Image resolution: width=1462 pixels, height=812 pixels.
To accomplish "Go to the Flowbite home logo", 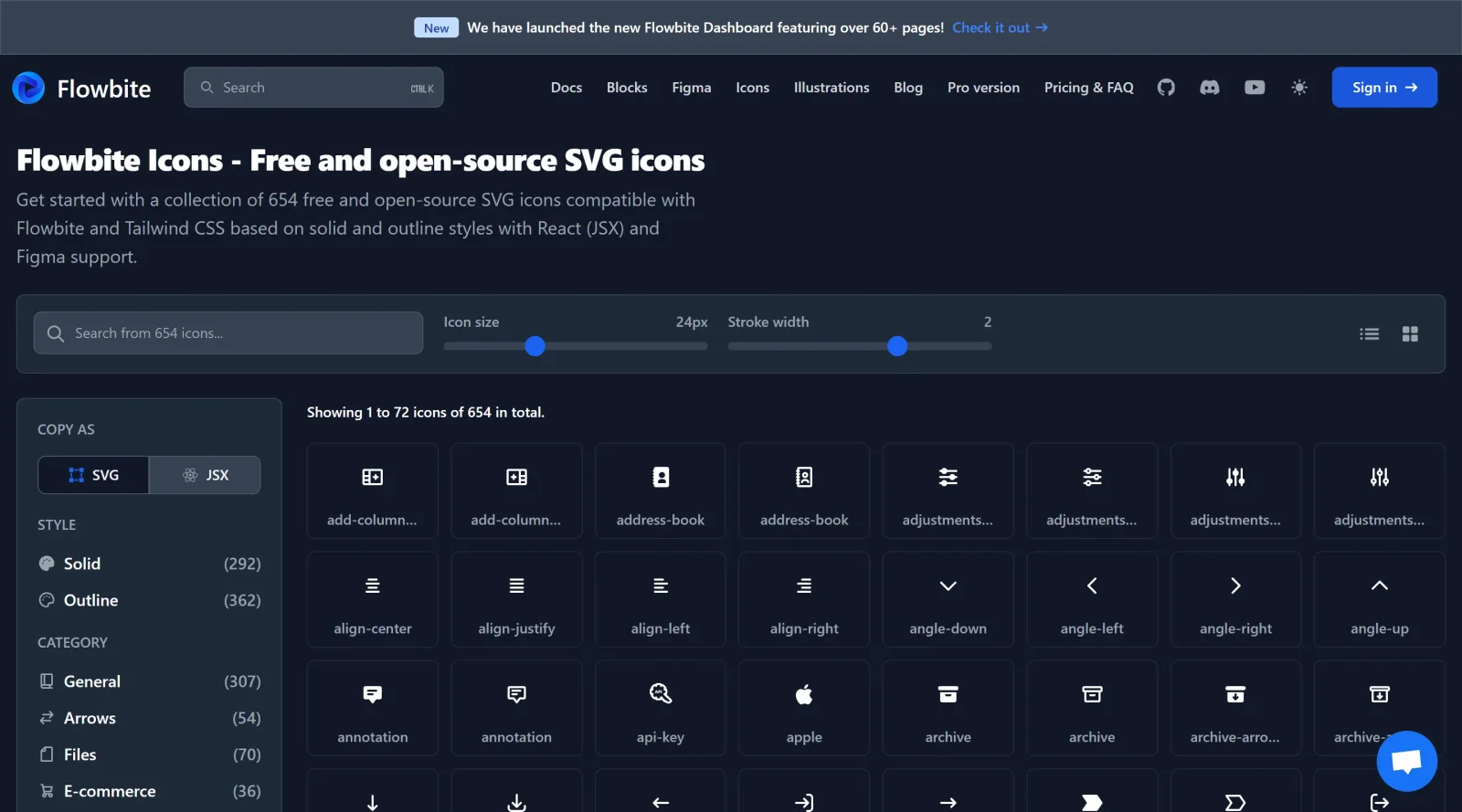I will click(81, 88).
